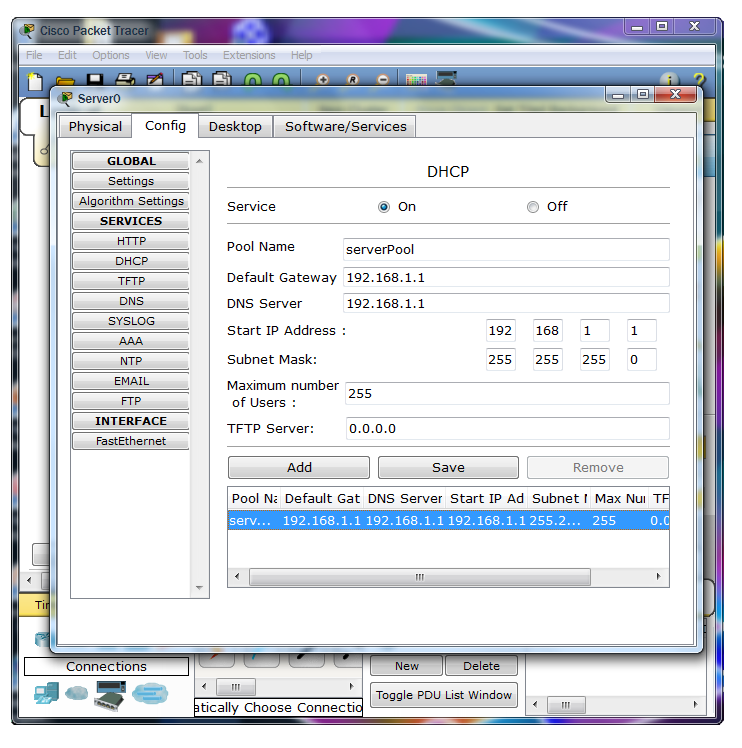Turn the DHCP service On

(x=384, y=207)
